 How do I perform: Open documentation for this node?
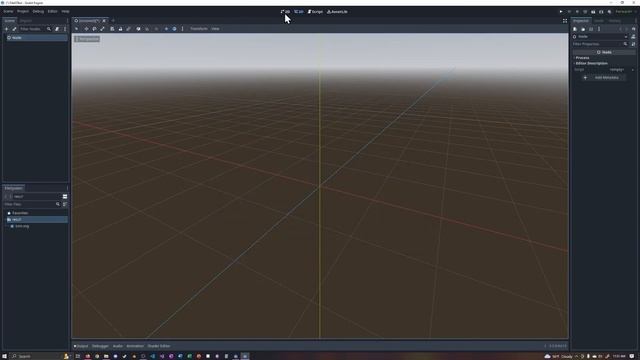633,36
